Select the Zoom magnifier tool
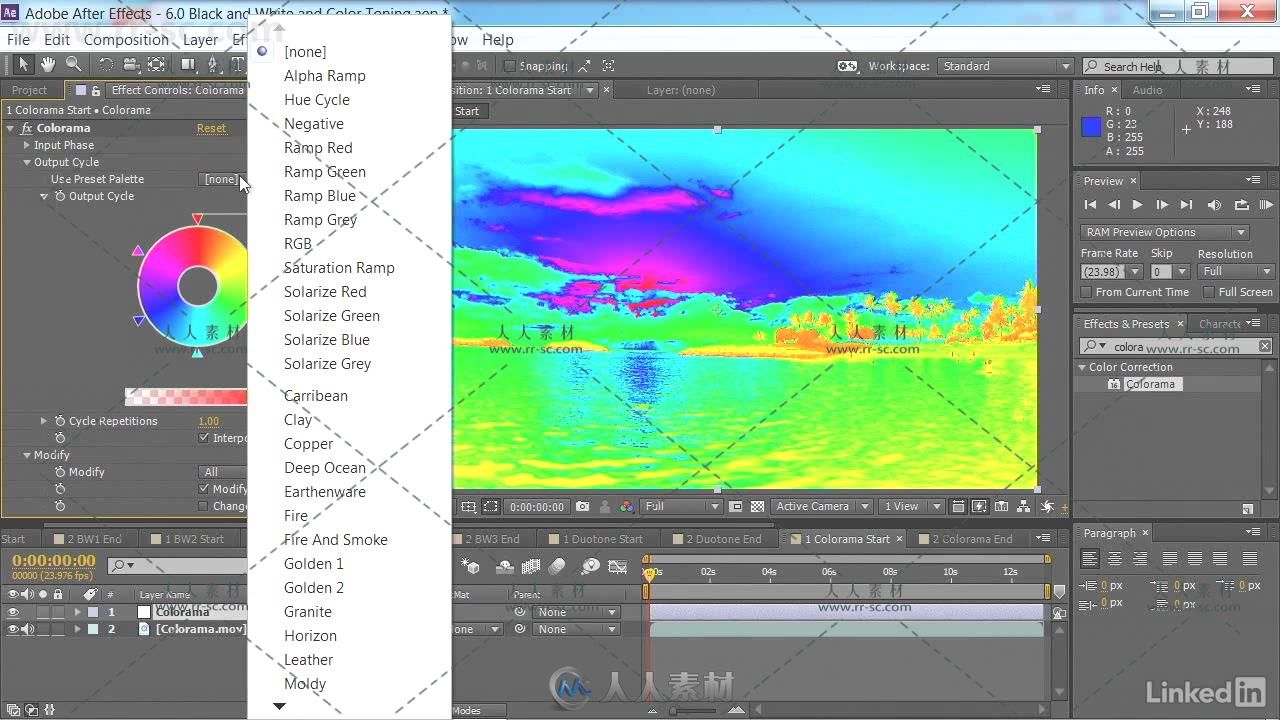The image size is (1280, 720). pyautogui.click(x=73, y=65)
